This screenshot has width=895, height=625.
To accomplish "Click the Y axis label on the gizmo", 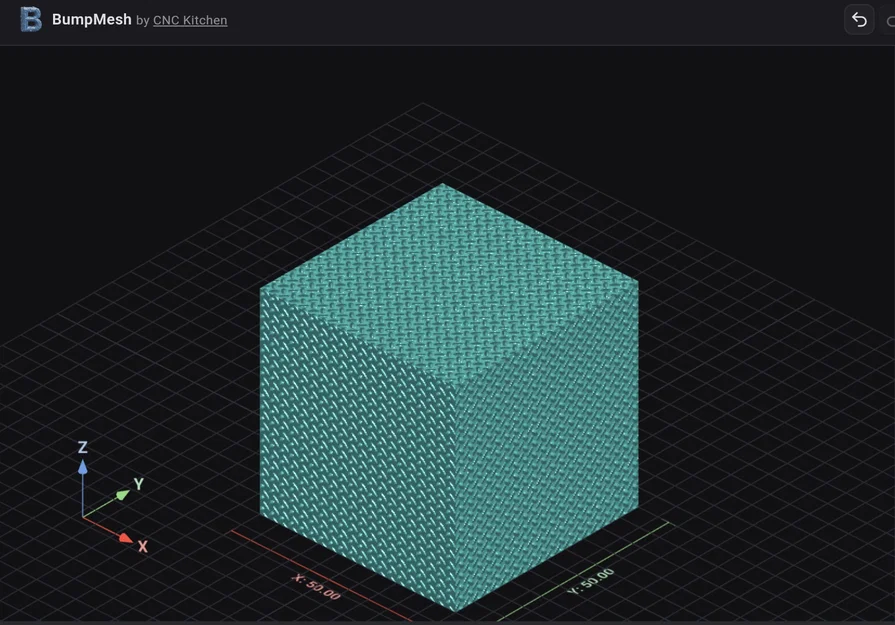I will (x=138, y=485).
